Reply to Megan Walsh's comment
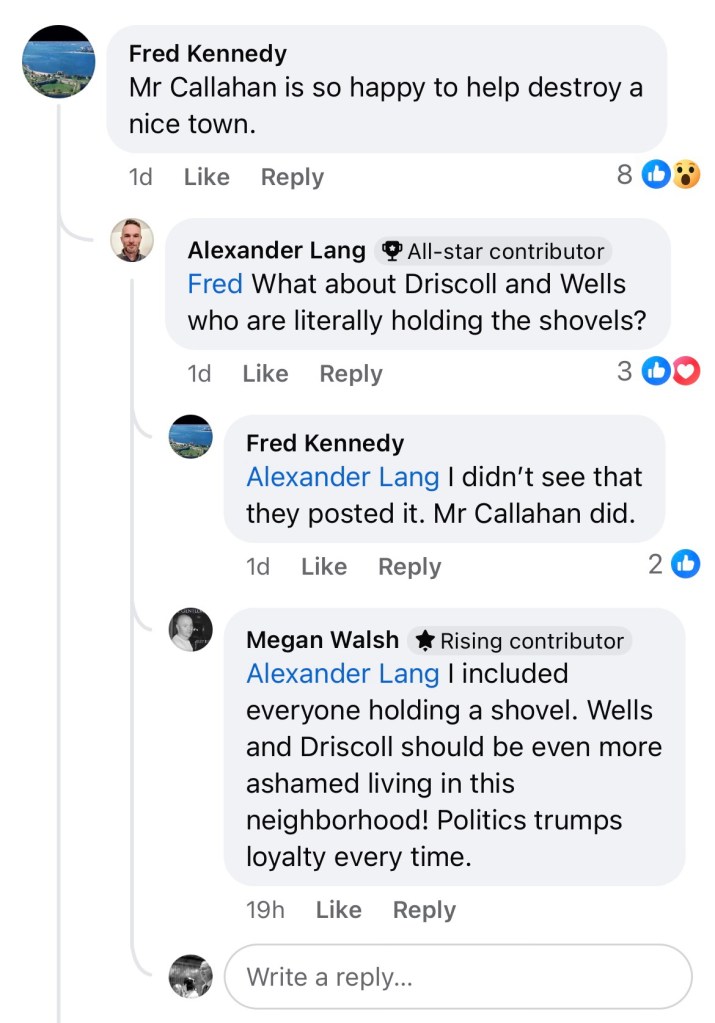The width and height of the screenshot is (715, 1023). pyautogui.click(x=424, y=910)
